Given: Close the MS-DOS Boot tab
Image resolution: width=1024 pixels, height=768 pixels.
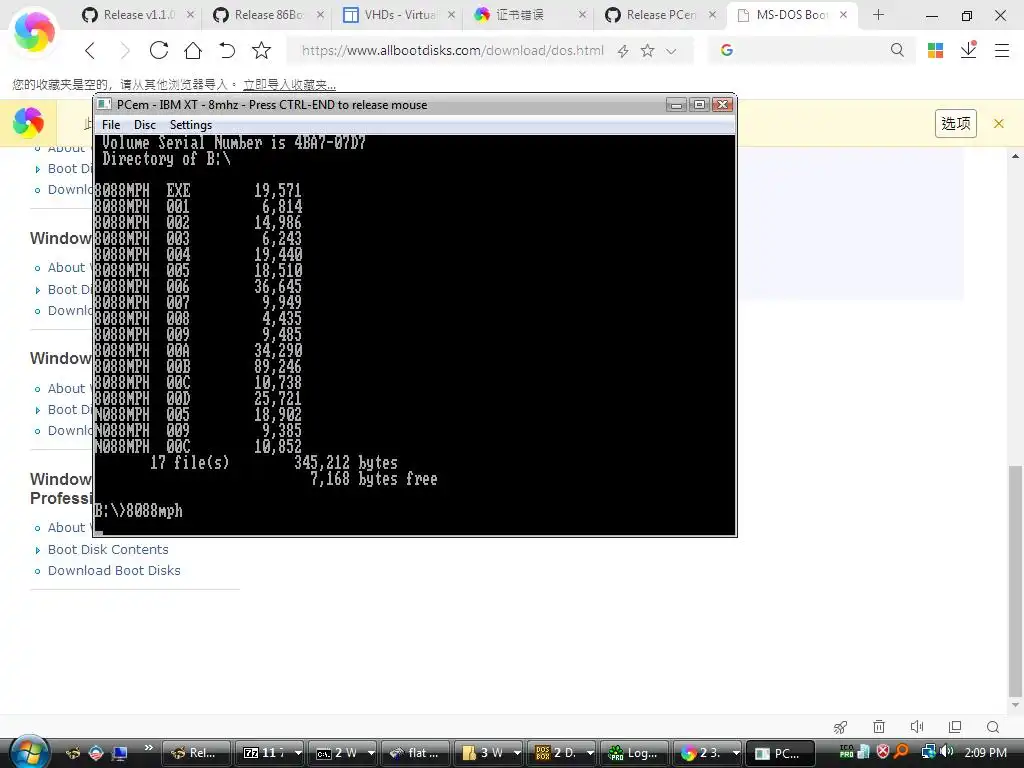Looking at the screenshot, I should pos(844,14).
